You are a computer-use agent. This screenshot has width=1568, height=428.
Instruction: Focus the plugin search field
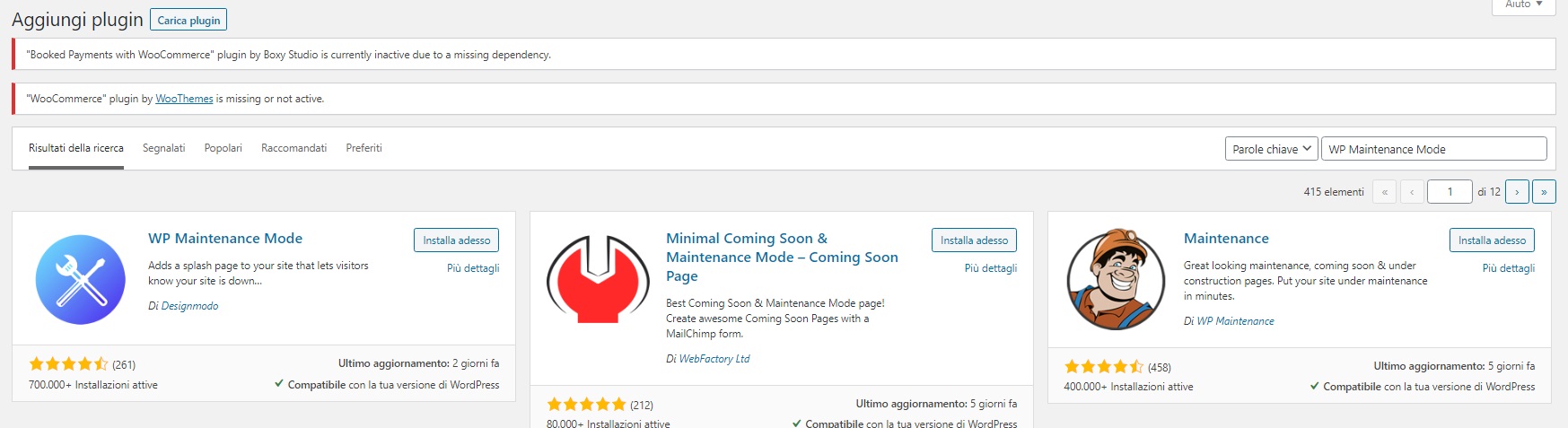pyautogui.click(x=1433, y=149)
